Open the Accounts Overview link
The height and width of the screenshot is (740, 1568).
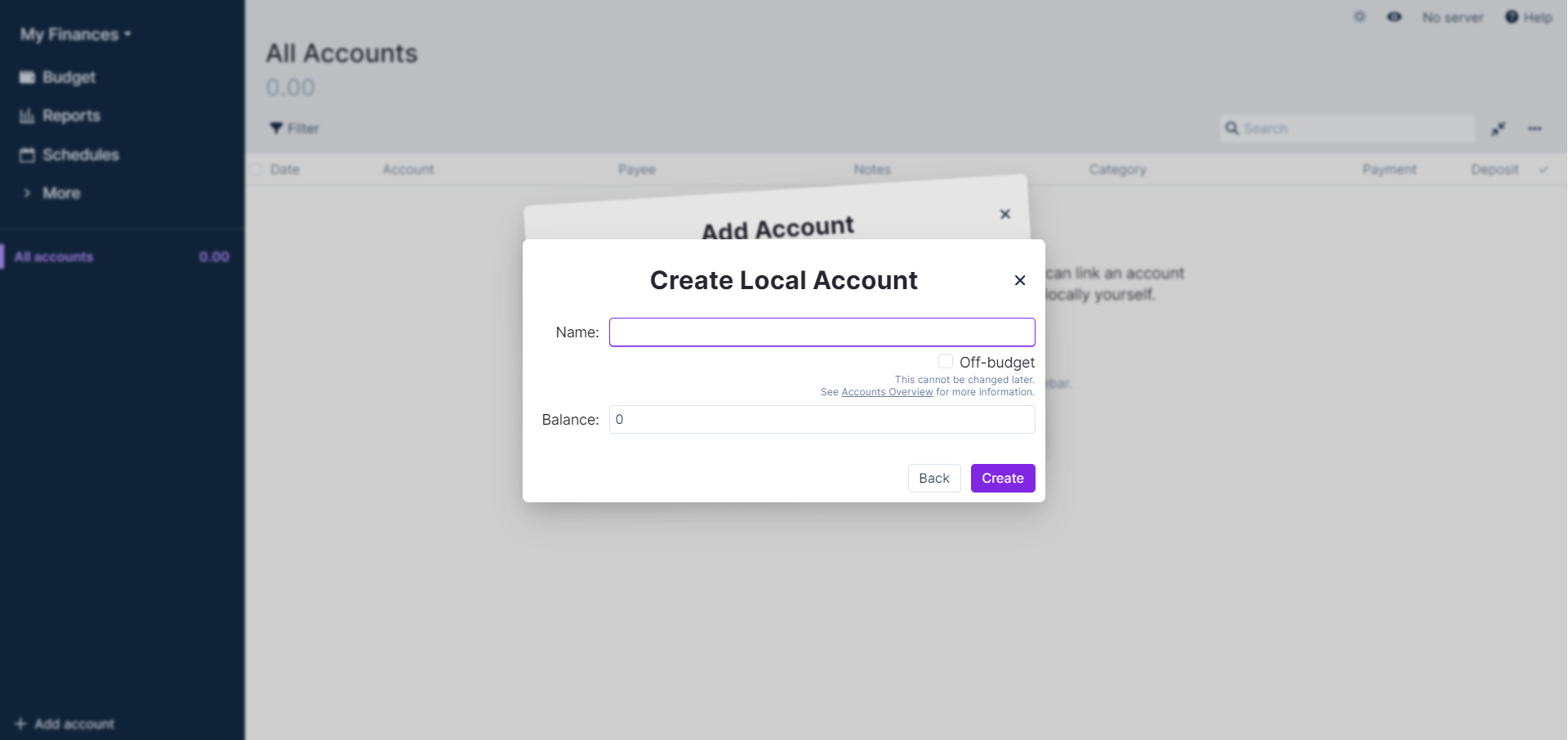(x=887, y=392)
